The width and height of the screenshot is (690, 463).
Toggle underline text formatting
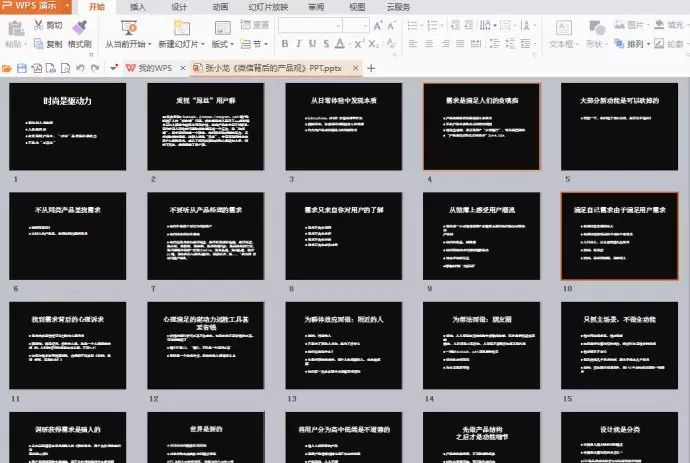click(312, 44)
